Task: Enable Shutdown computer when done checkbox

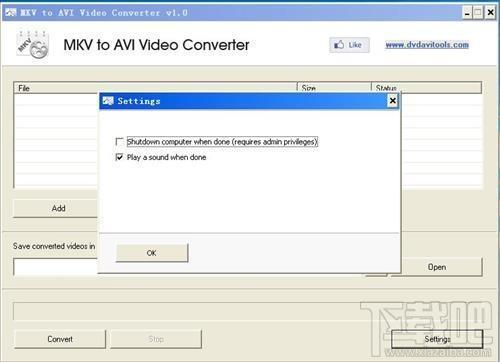Action: point(119,142)
